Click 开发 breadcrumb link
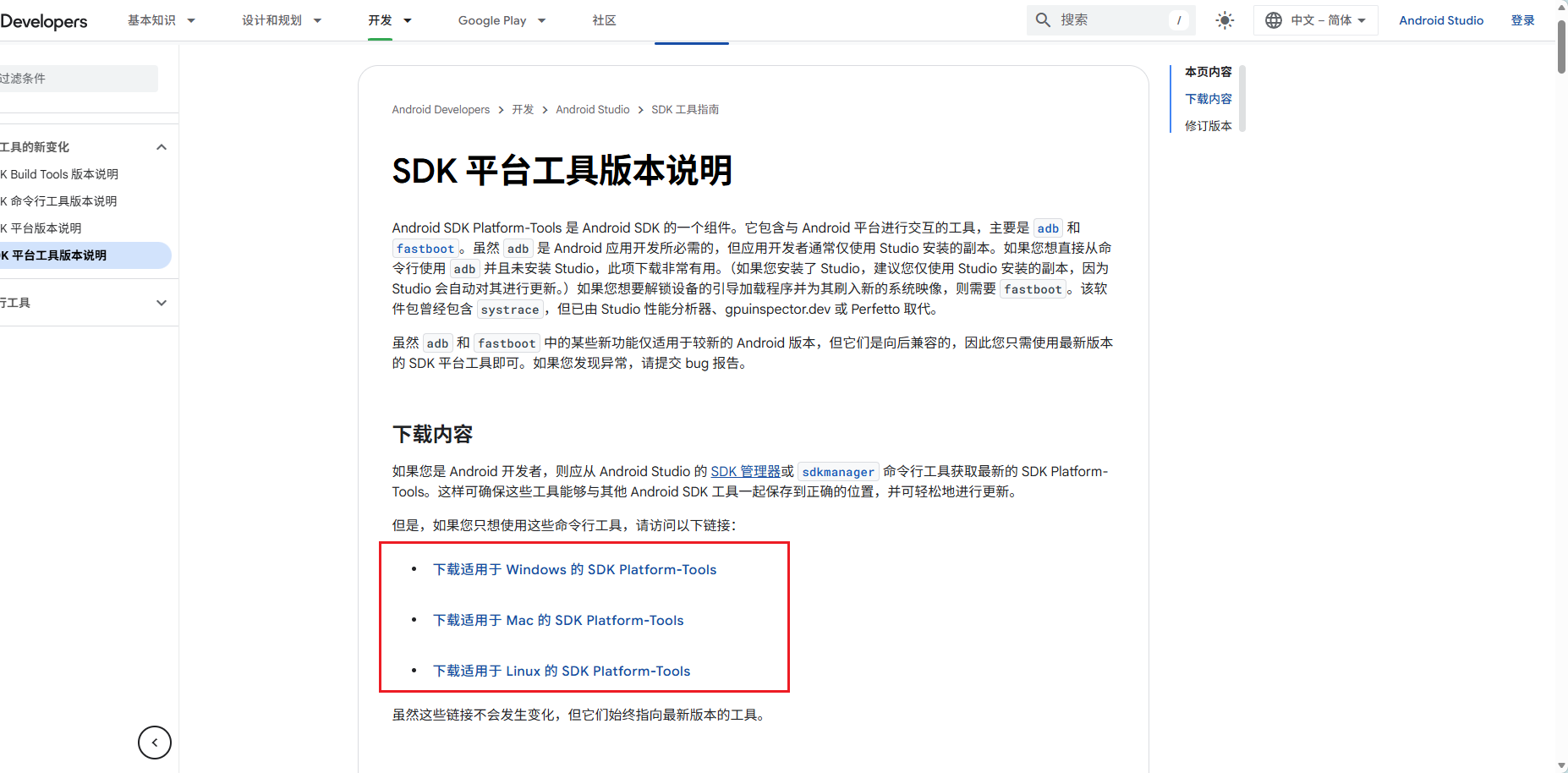This screenshot has height=773, width=1568. click(523, 110)
